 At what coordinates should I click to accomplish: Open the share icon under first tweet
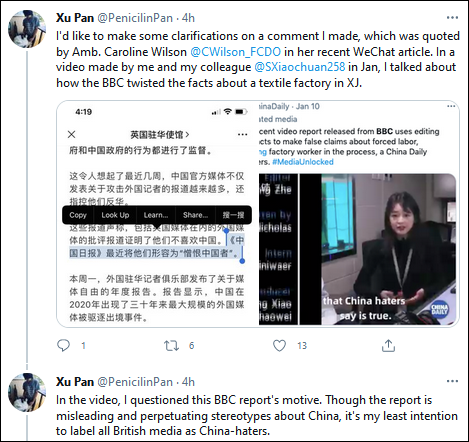(388, 346)
